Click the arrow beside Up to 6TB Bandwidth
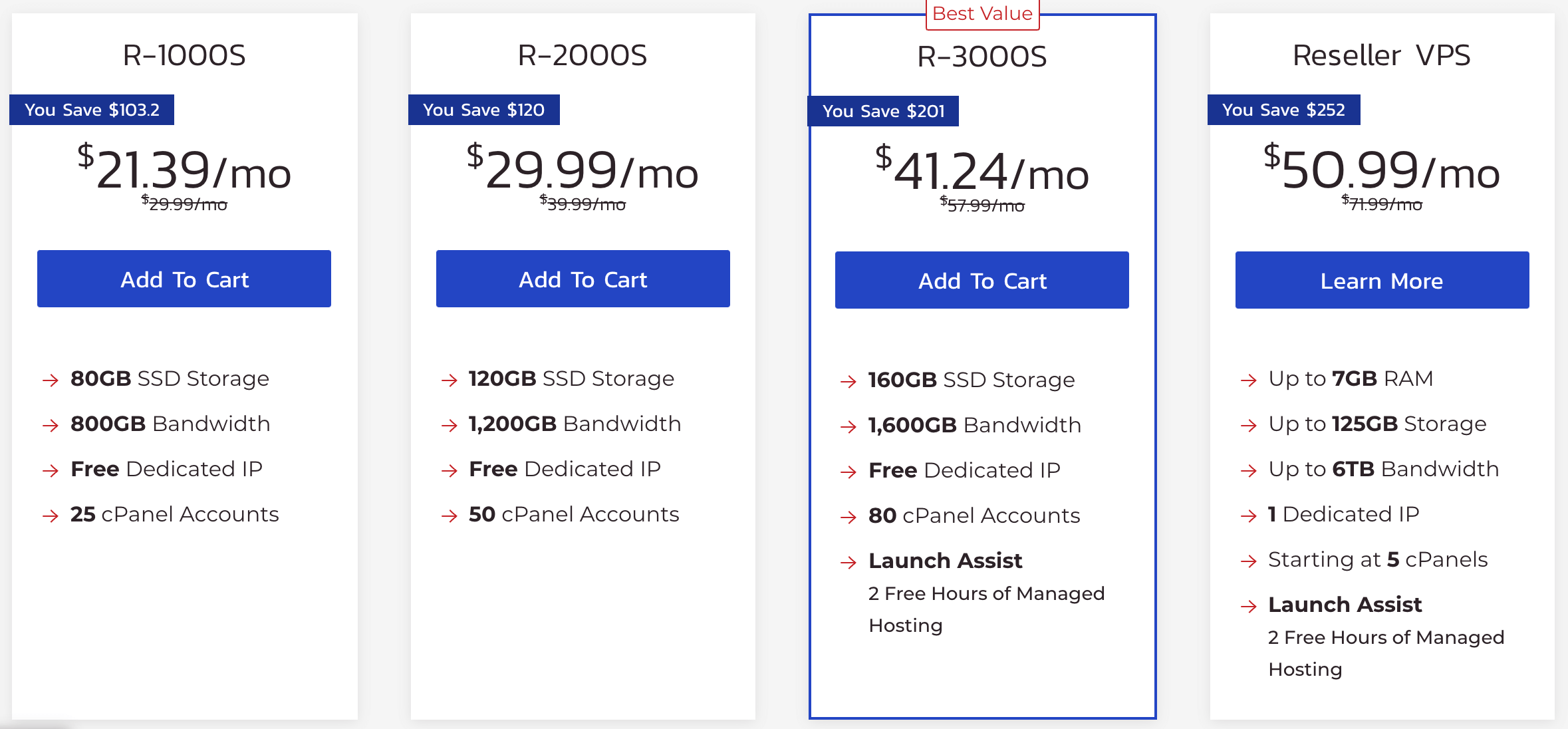The height and width of the screenshot is (729, 1568). click(x=1249, y=470)
